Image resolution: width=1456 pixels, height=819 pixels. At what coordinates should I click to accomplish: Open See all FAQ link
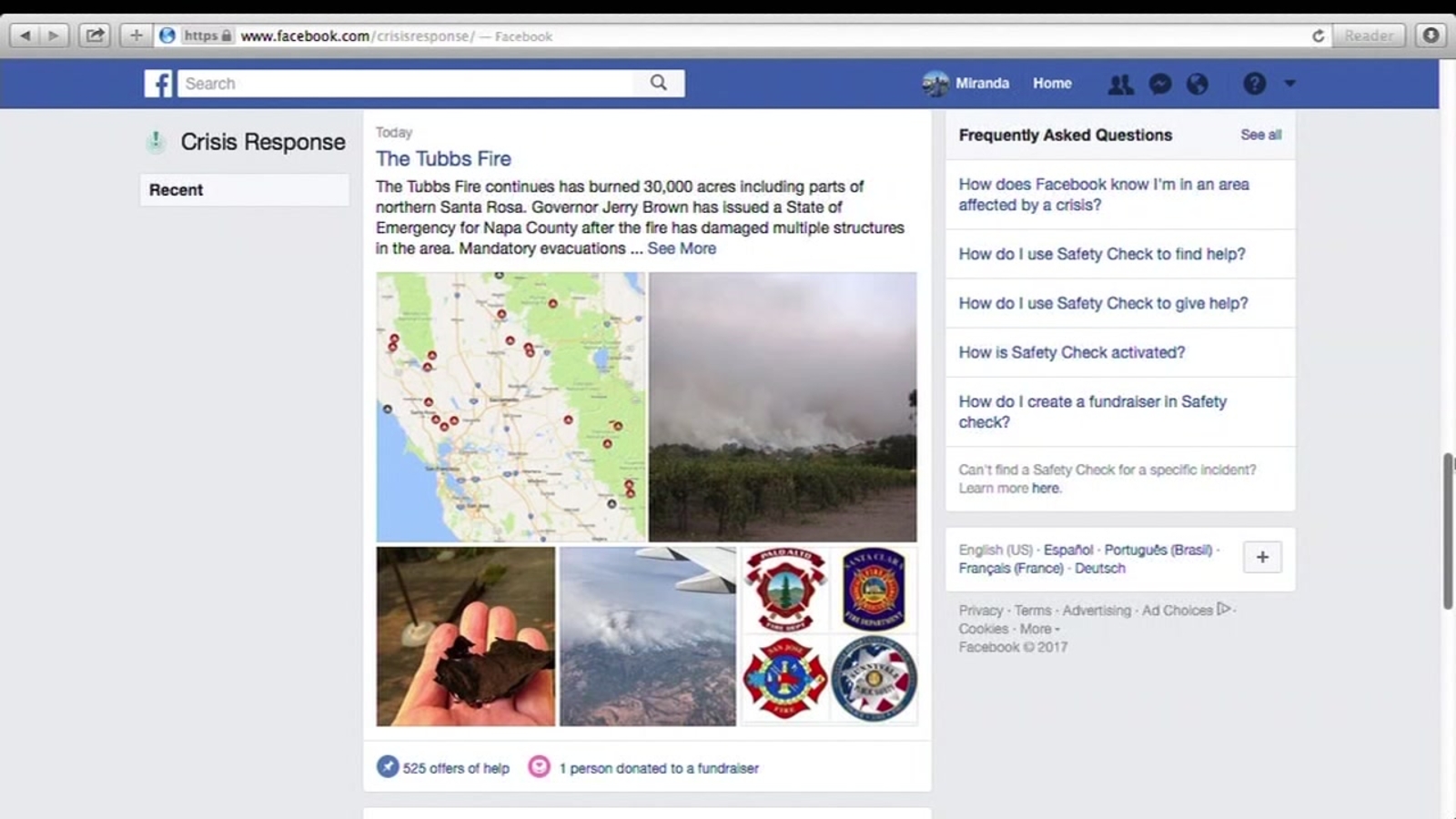point(1260,135)
